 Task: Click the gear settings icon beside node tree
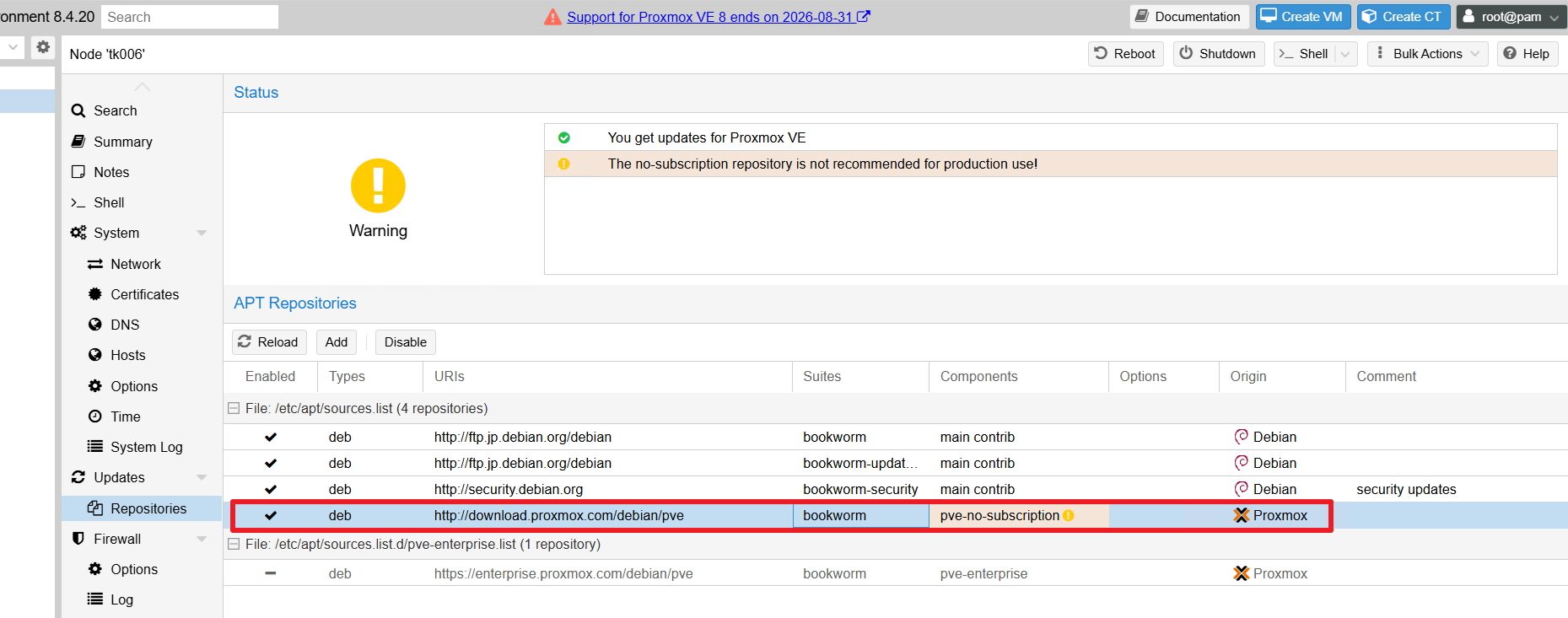tap(43, 47)
